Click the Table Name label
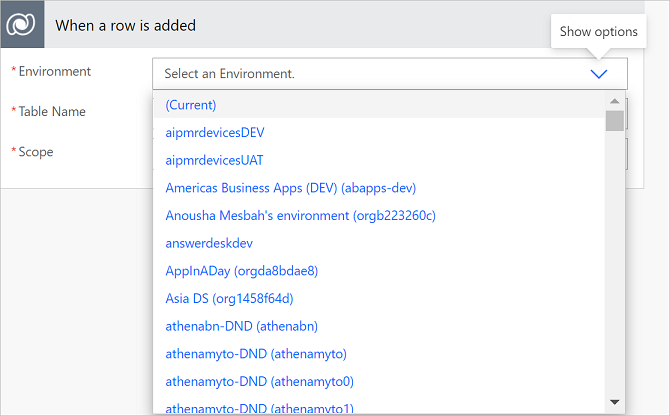 pyautogui.click(x=52, y=112)
